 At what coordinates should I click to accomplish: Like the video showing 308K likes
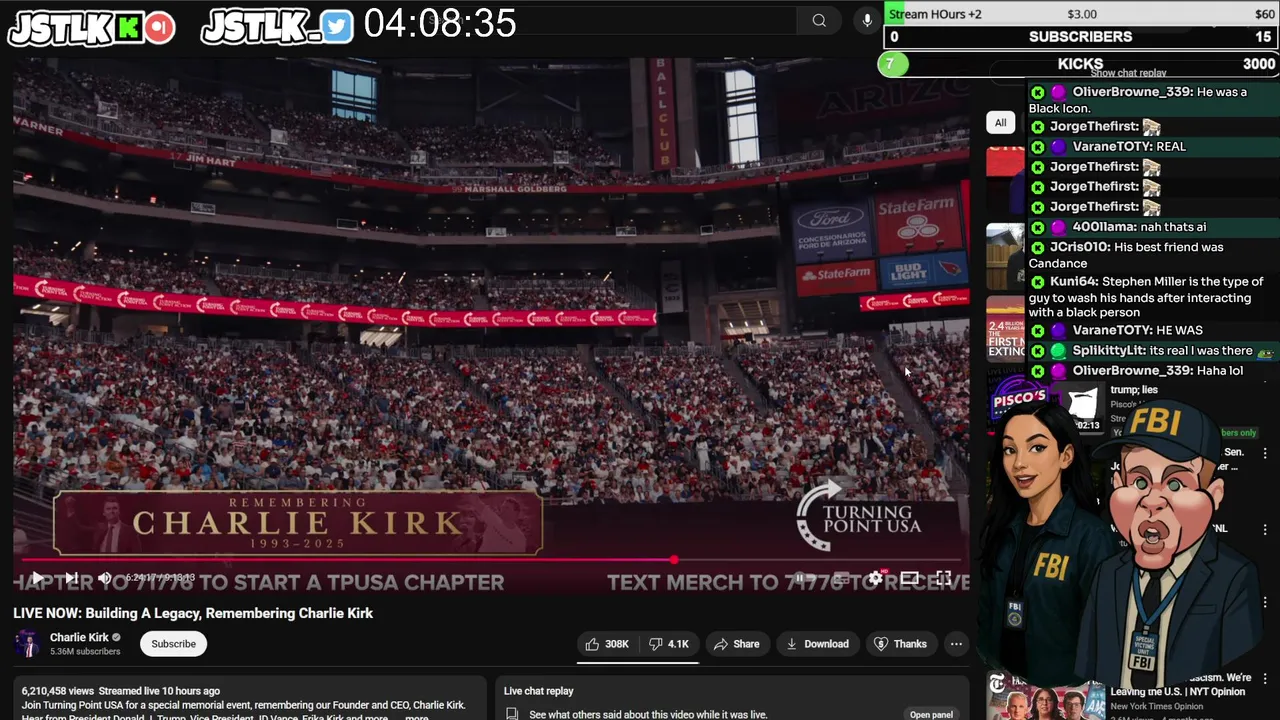click(607, 644)
